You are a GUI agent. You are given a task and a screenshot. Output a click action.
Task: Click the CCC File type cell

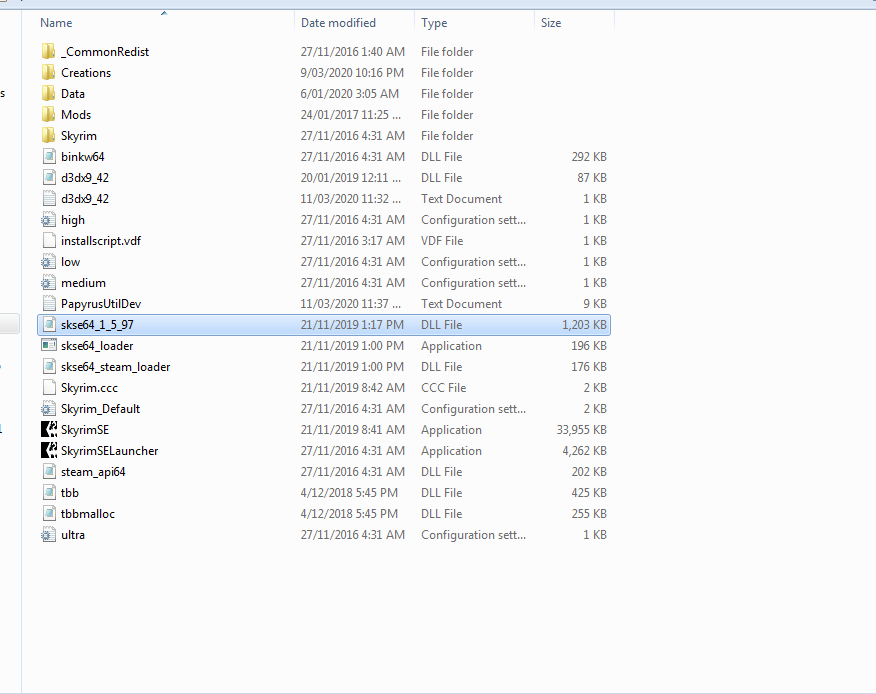444,388
